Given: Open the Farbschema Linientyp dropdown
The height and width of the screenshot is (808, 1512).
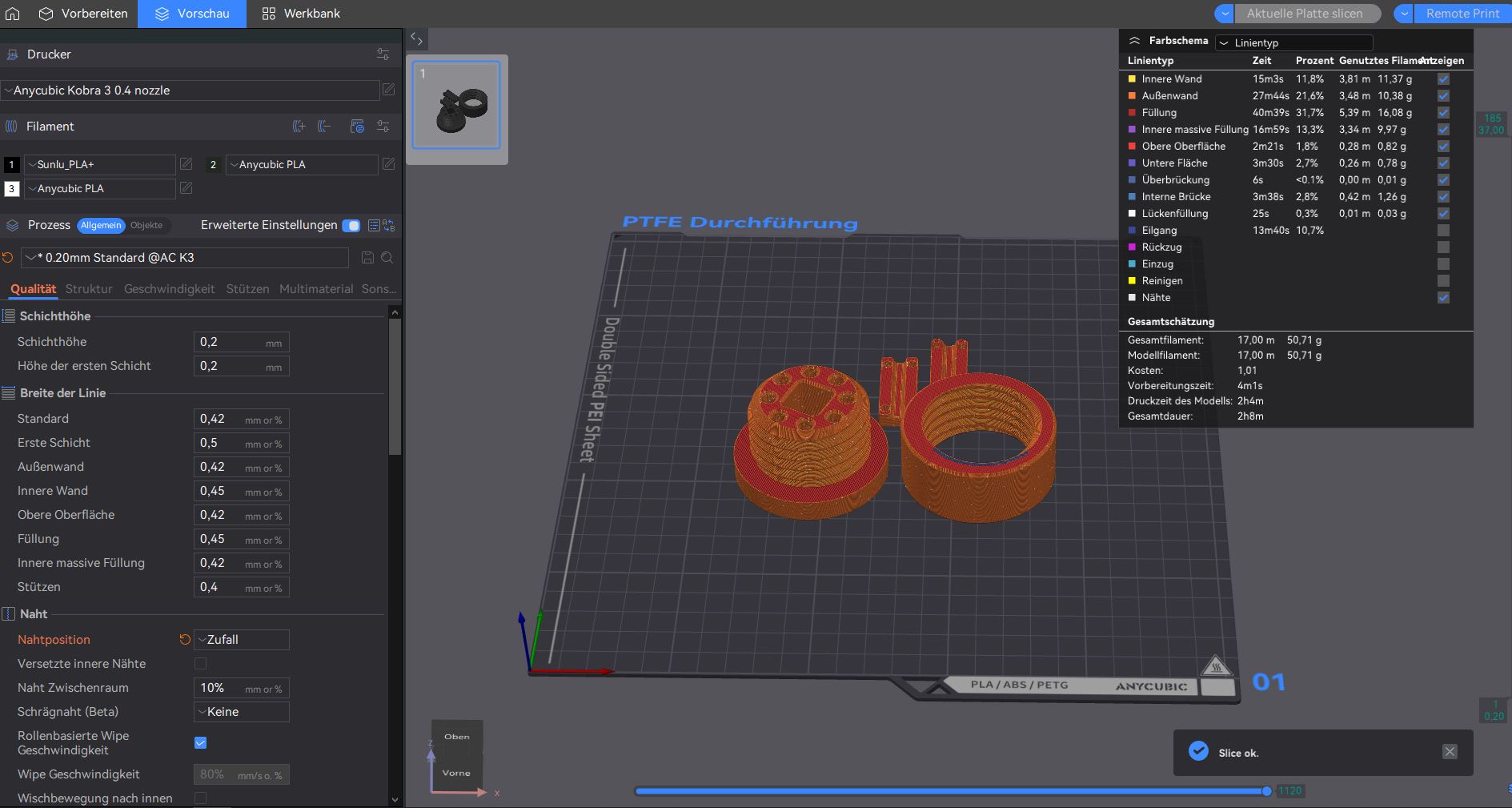Looking at the screenshot, I should click(x=1293, y=42).
